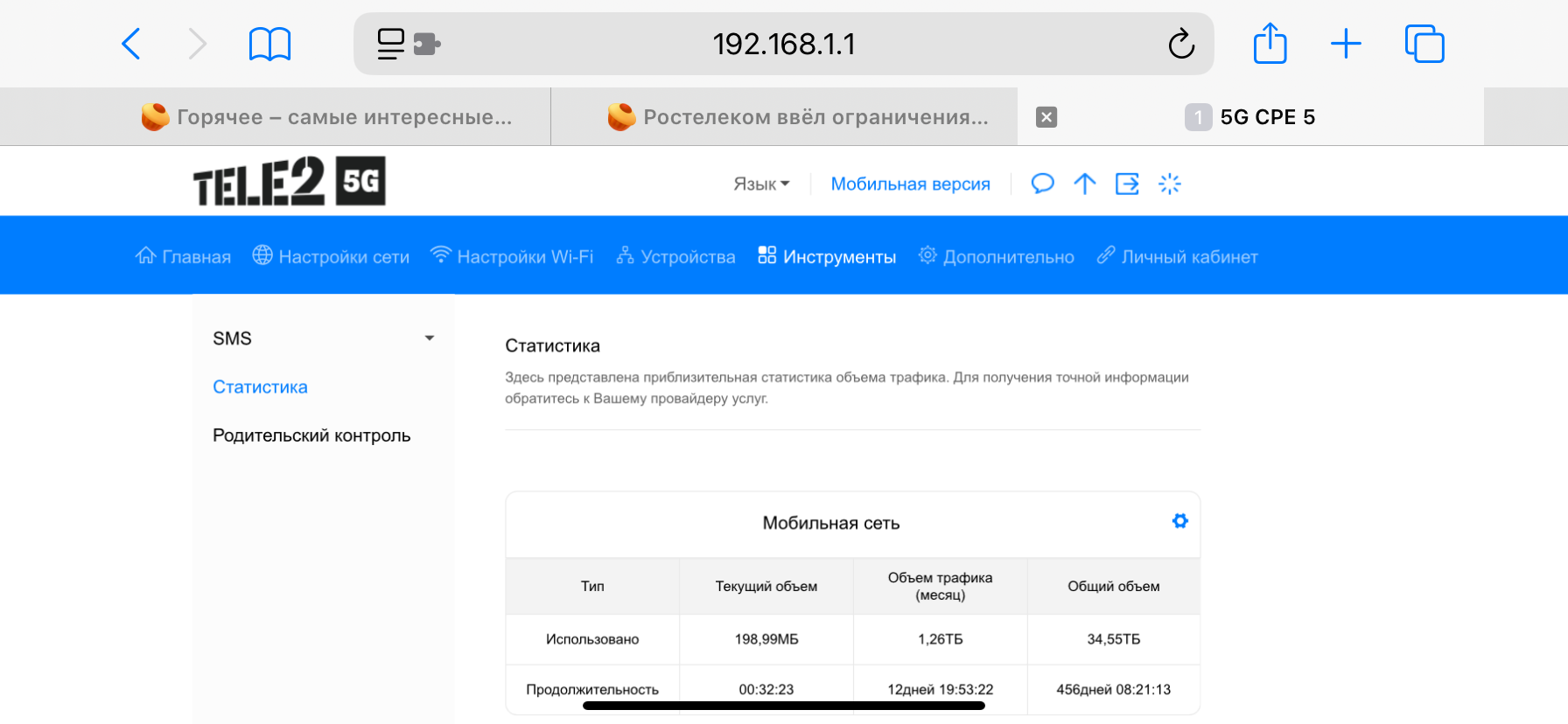Click the 456дней 08:21:13 cell
Image resolution: width=1568 pixels, height=724 pixels.
1114,689
